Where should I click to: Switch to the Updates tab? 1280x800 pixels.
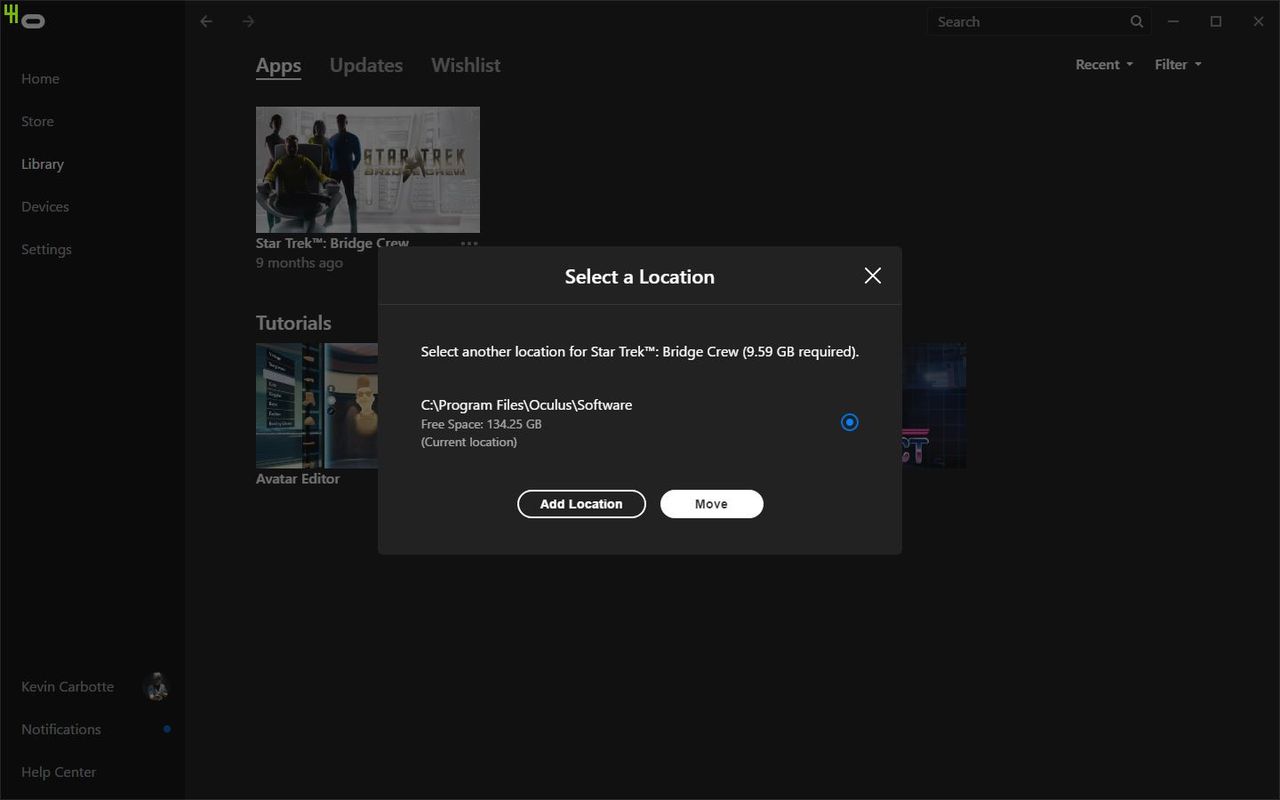pos(366,65)
